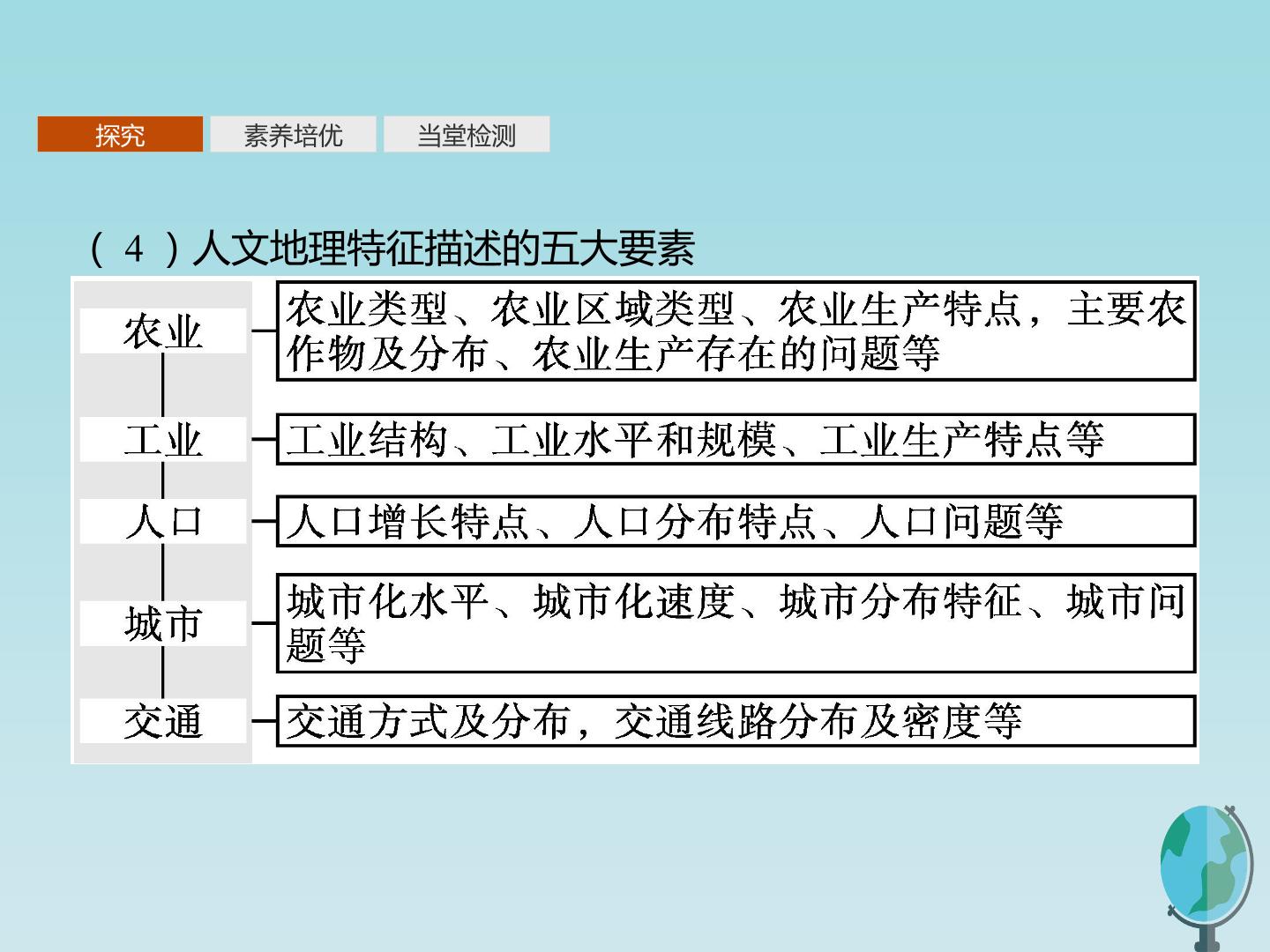Image resolution: width=1270 pixels, height=952 pixels.
Task: Click the 交通方式及分布 description box
Action: click(x=736, y=721)
